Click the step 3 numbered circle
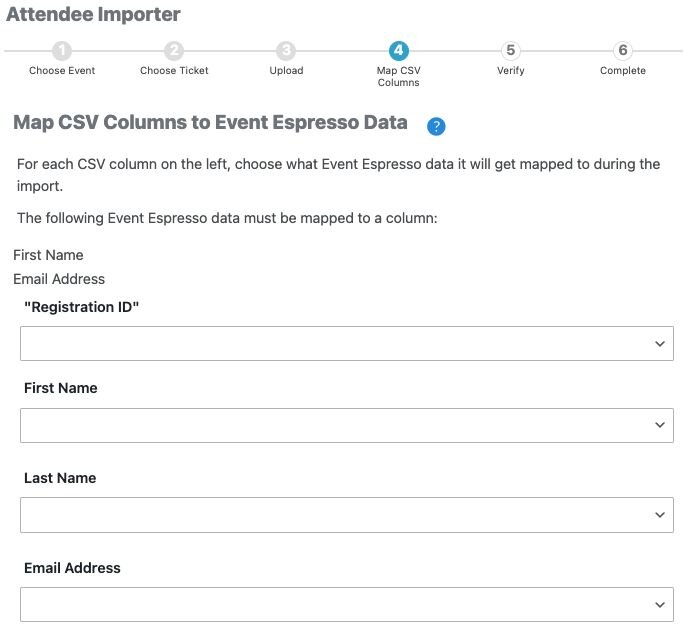This screenshot has height=633, width=694. 286,51
